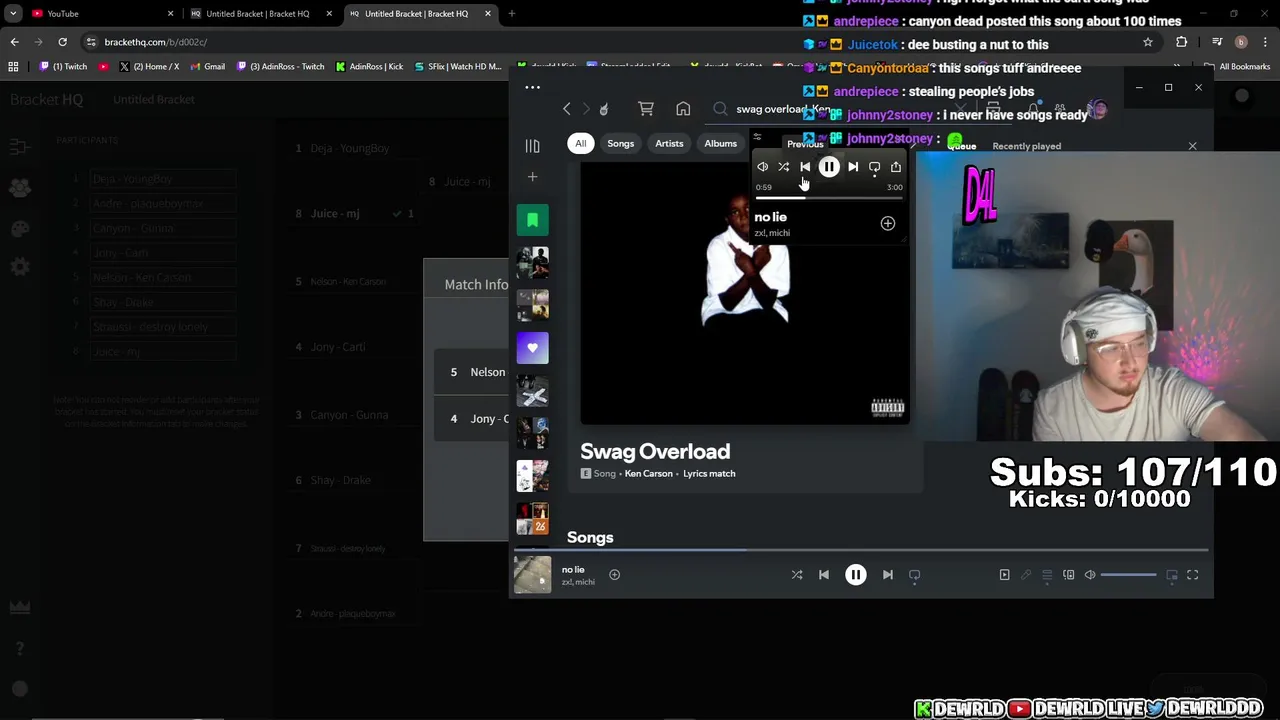This screenshot has height=720, width=1280.
Task: Open the Chrome tab search dropdown
Action: tap(13, 14)
